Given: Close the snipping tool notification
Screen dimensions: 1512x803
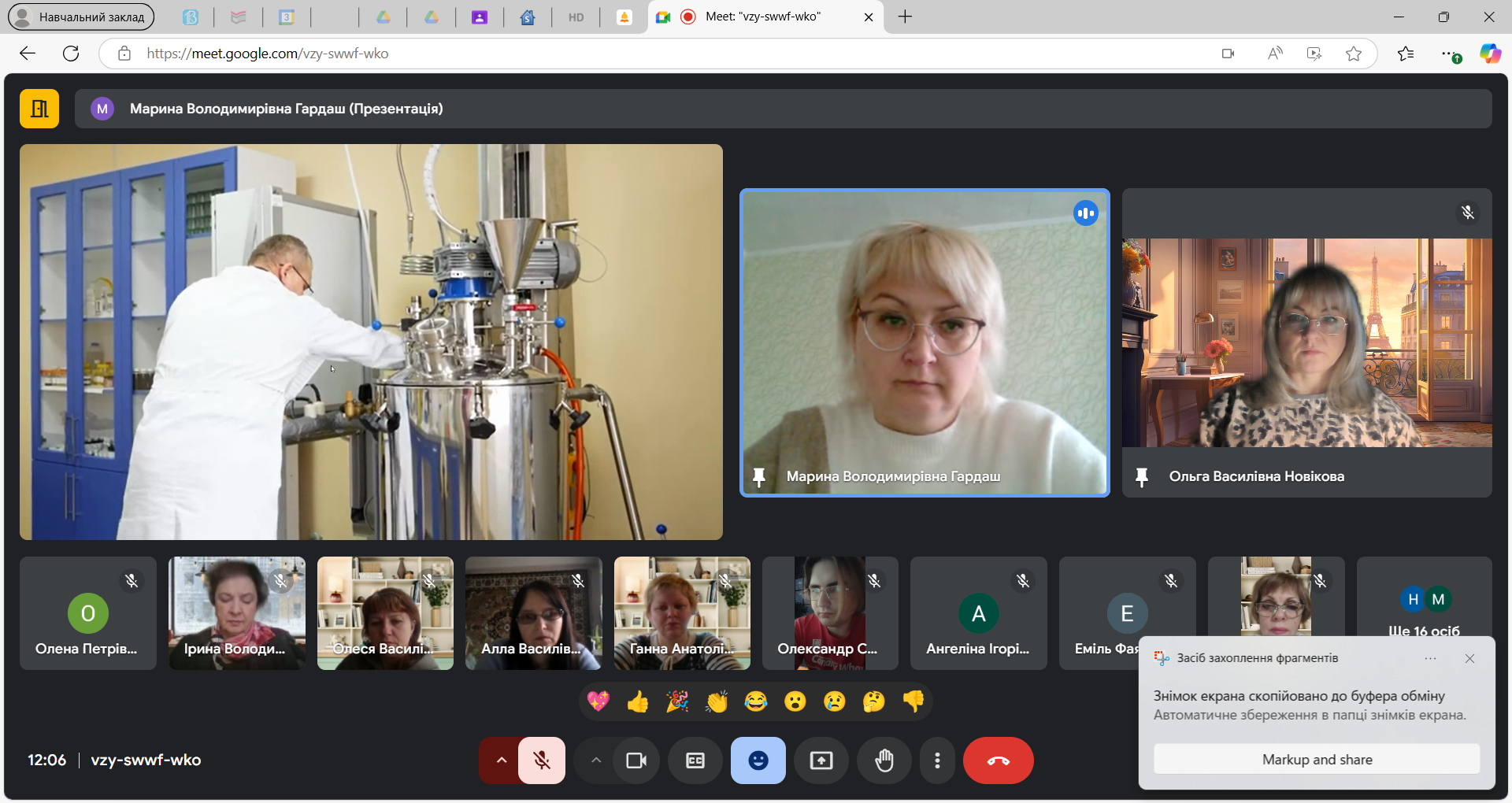Looking at the screenshot, I should pos(1469,658).
